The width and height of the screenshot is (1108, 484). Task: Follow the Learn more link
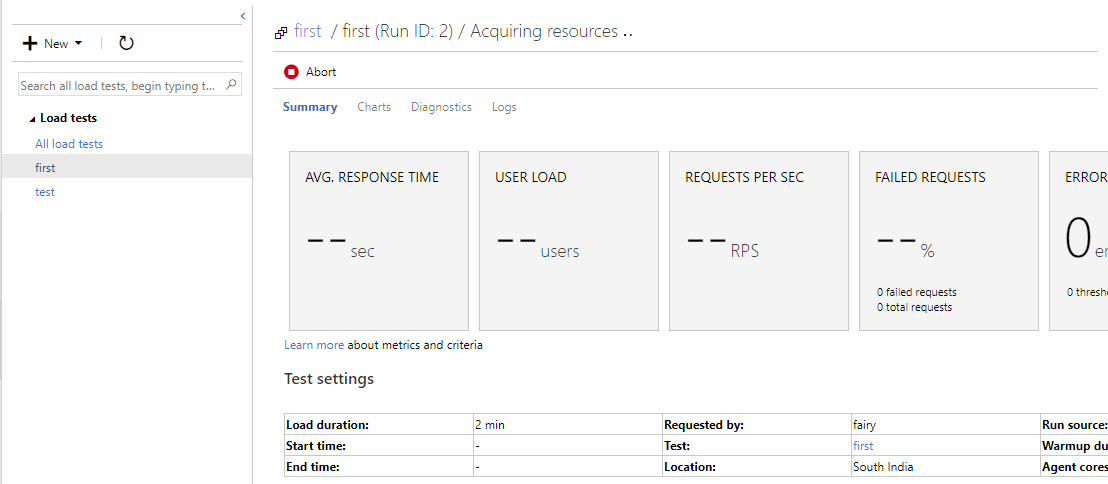tap(314, 345)
